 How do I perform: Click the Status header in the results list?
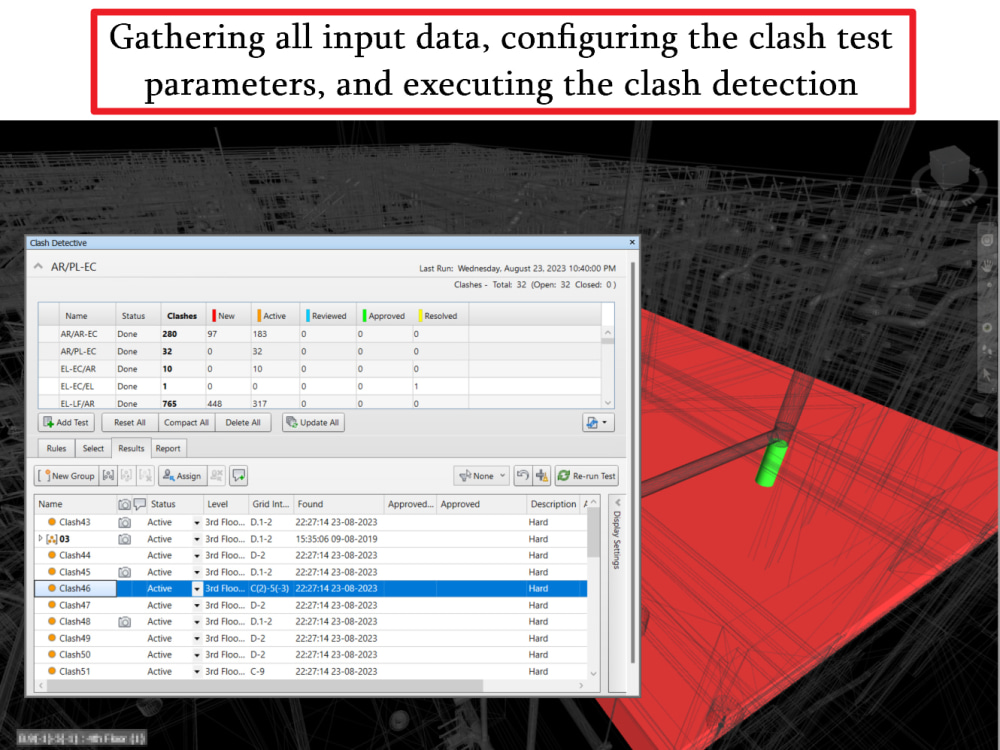pos(175,504)
